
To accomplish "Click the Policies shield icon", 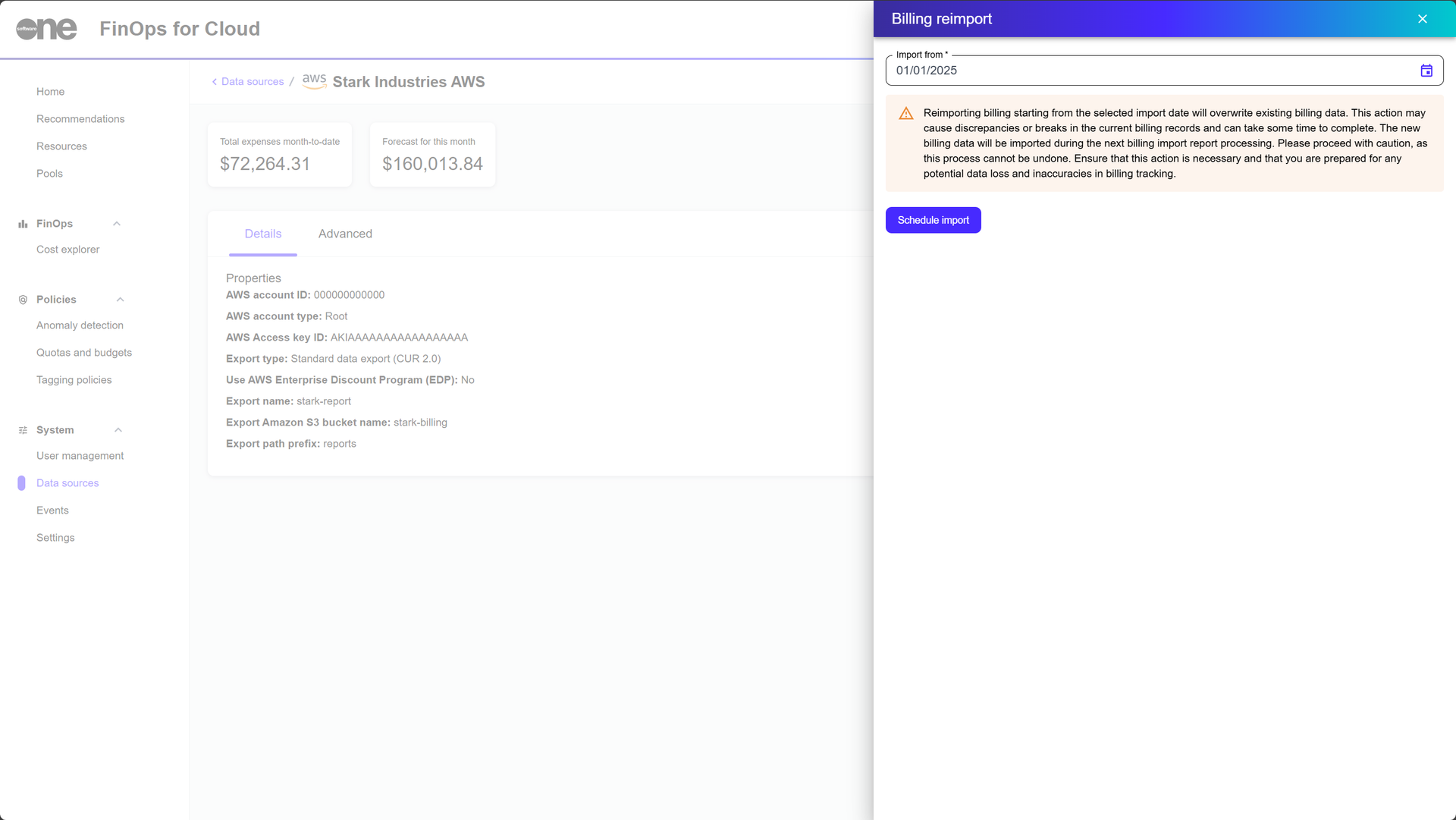I will (x=23, y=300).
